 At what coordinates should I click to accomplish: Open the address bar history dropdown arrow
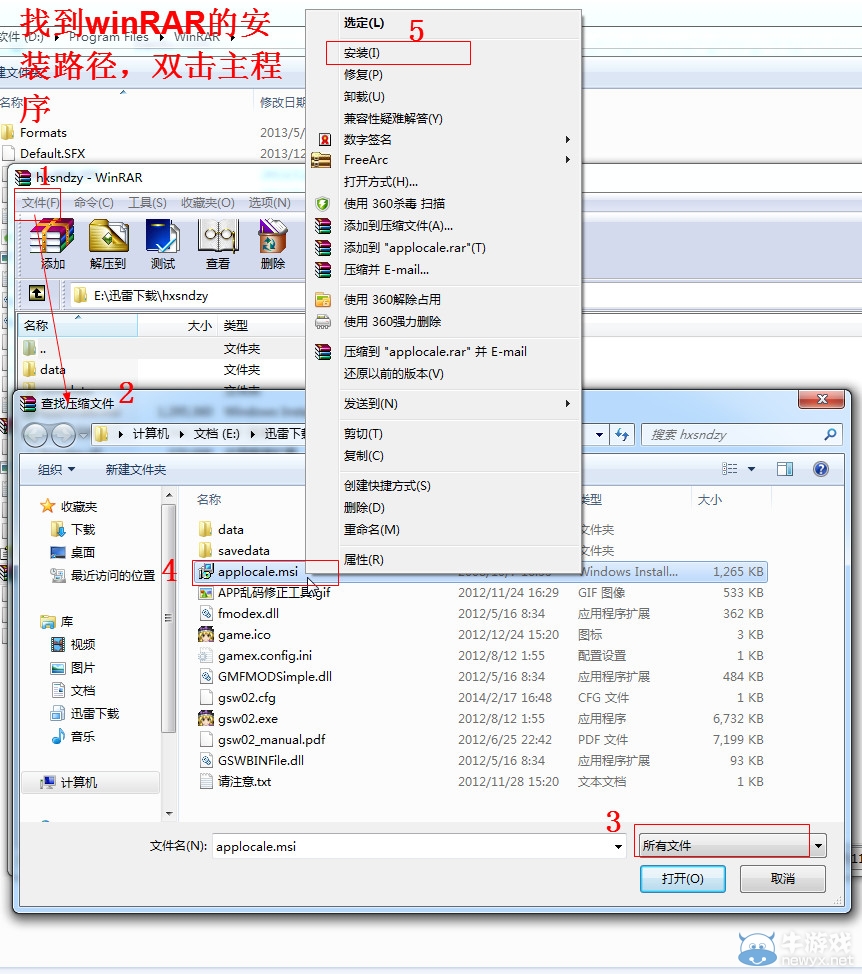tap(599, 434)
